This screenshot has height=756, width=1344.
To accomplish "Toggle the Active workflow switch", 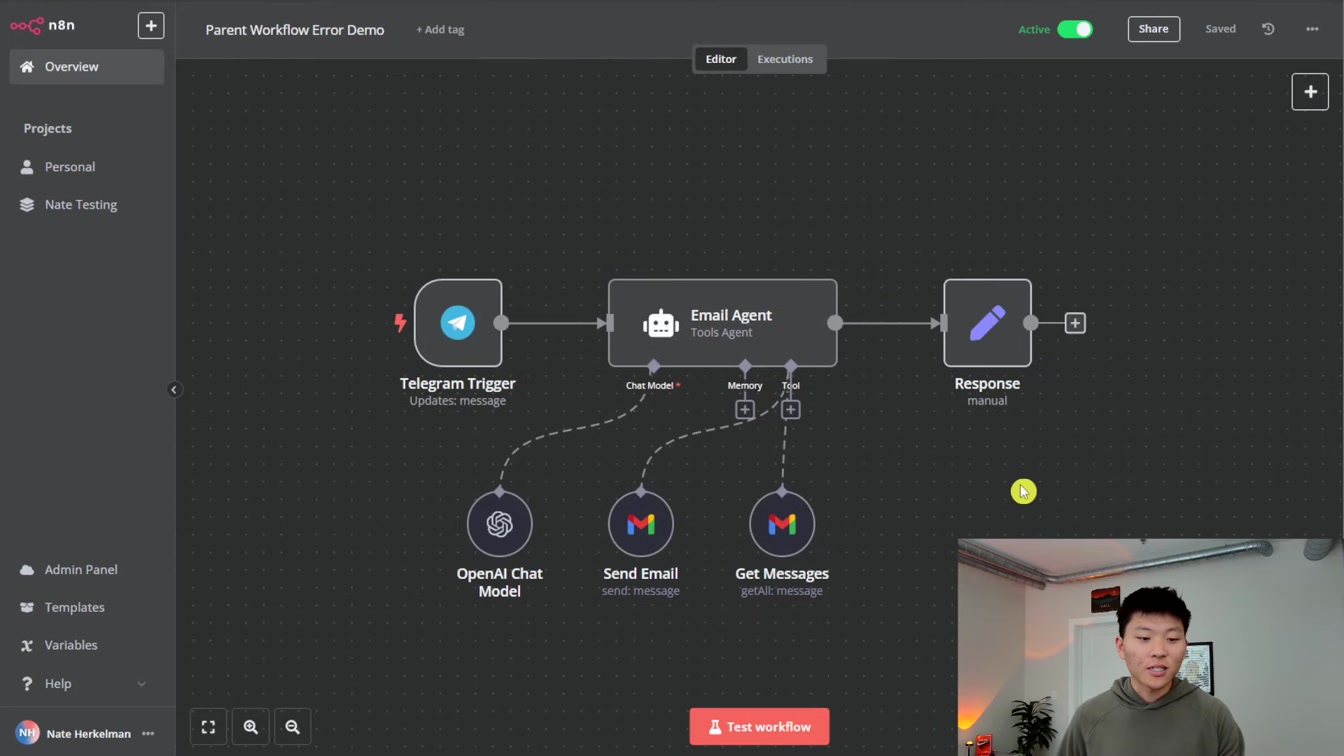I will click(1075, 29).
